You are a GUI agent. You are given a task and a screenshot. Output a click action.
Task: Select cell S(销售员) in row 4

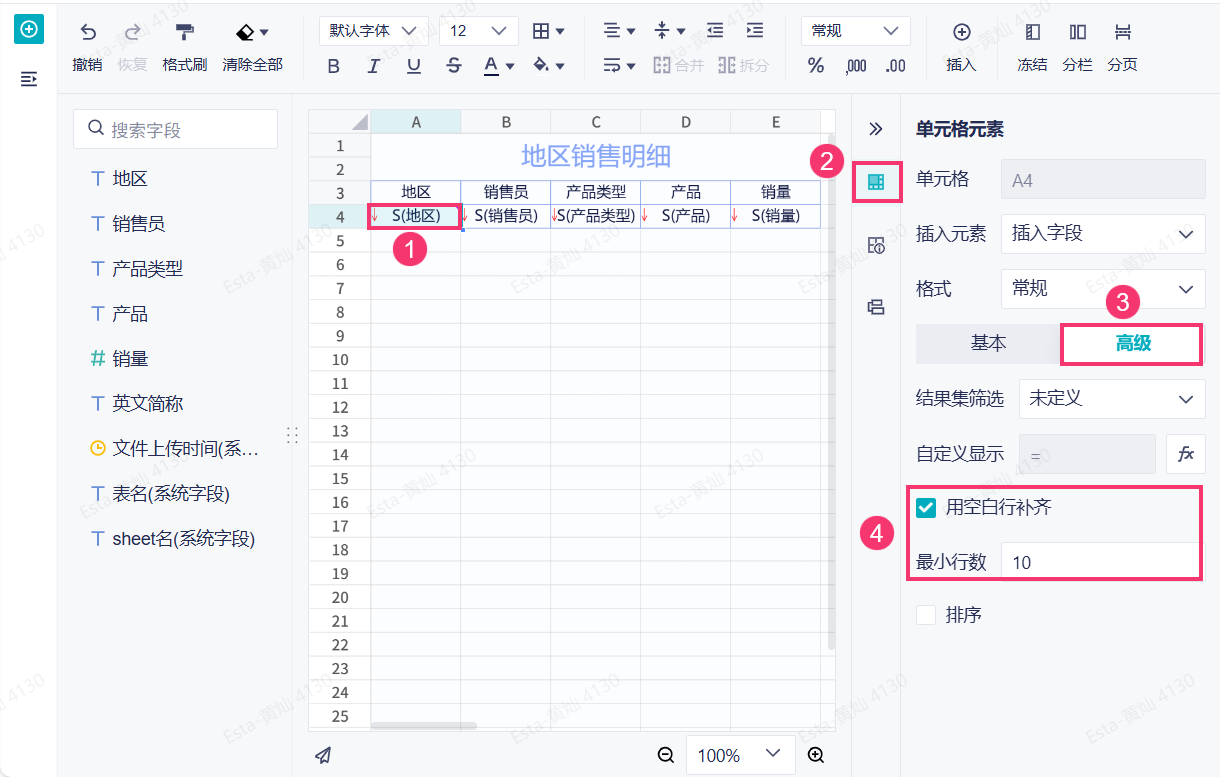(x=506, y=215)
